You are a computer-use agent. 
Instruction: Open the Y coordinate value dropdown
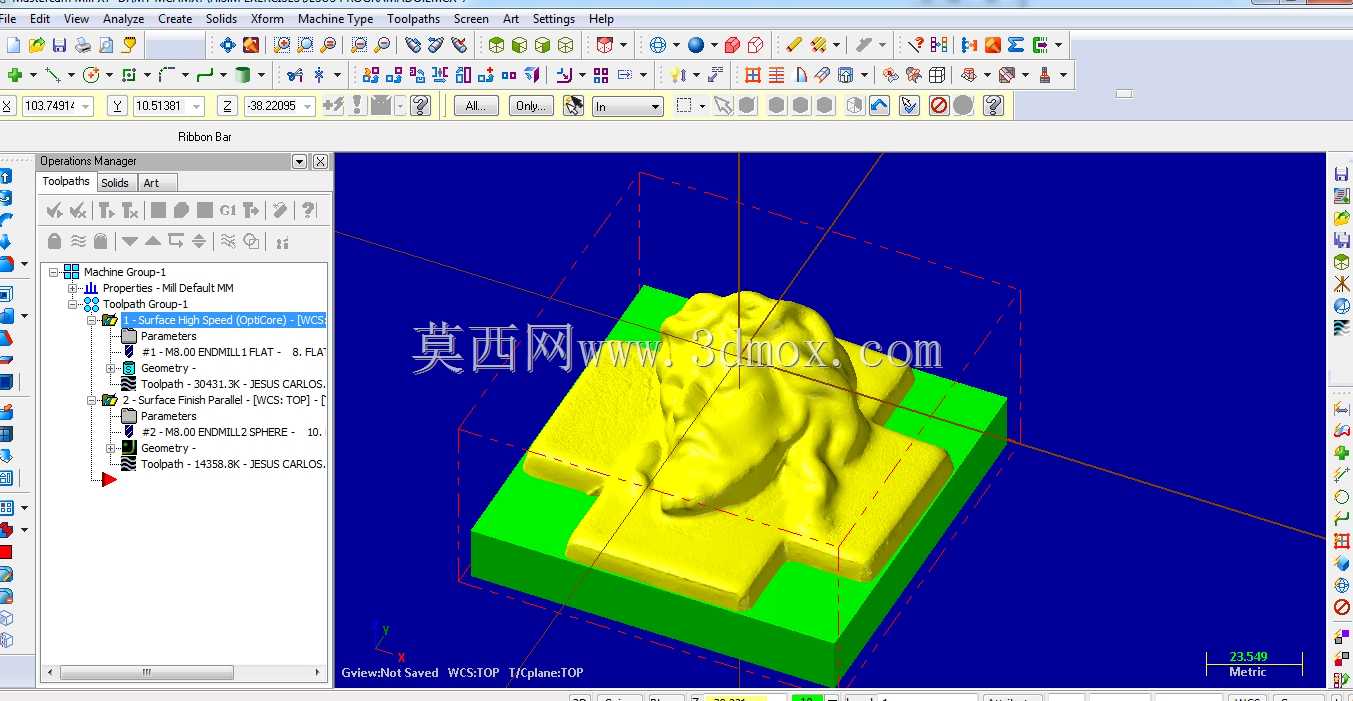(196, 106)
